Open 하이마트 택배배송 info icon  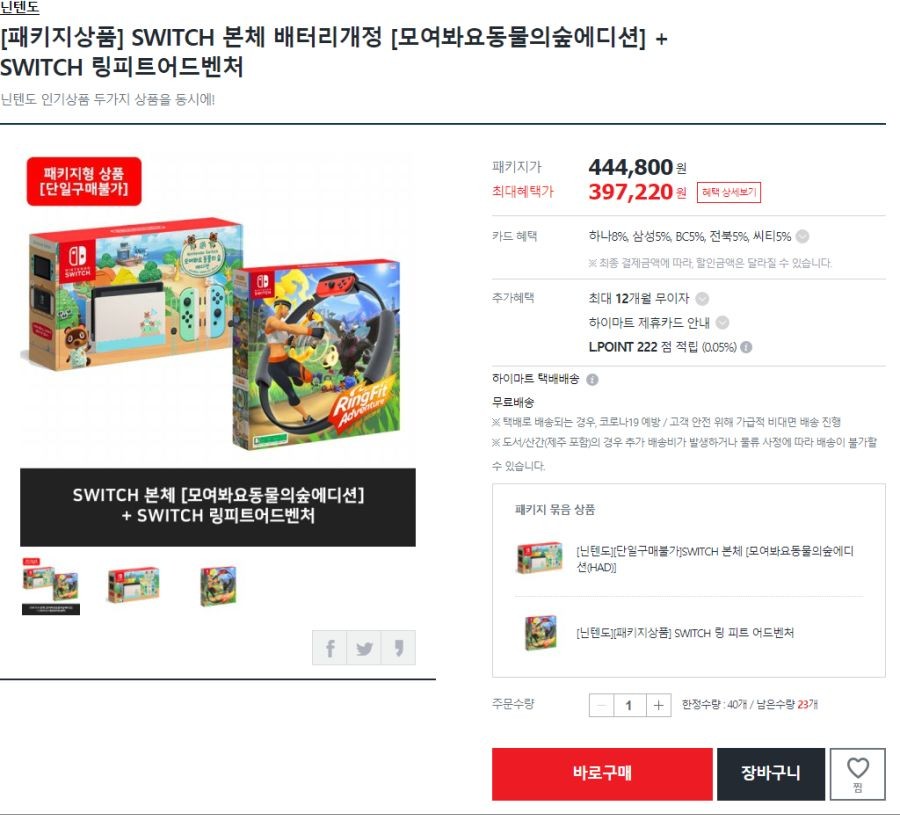[592, 379]
